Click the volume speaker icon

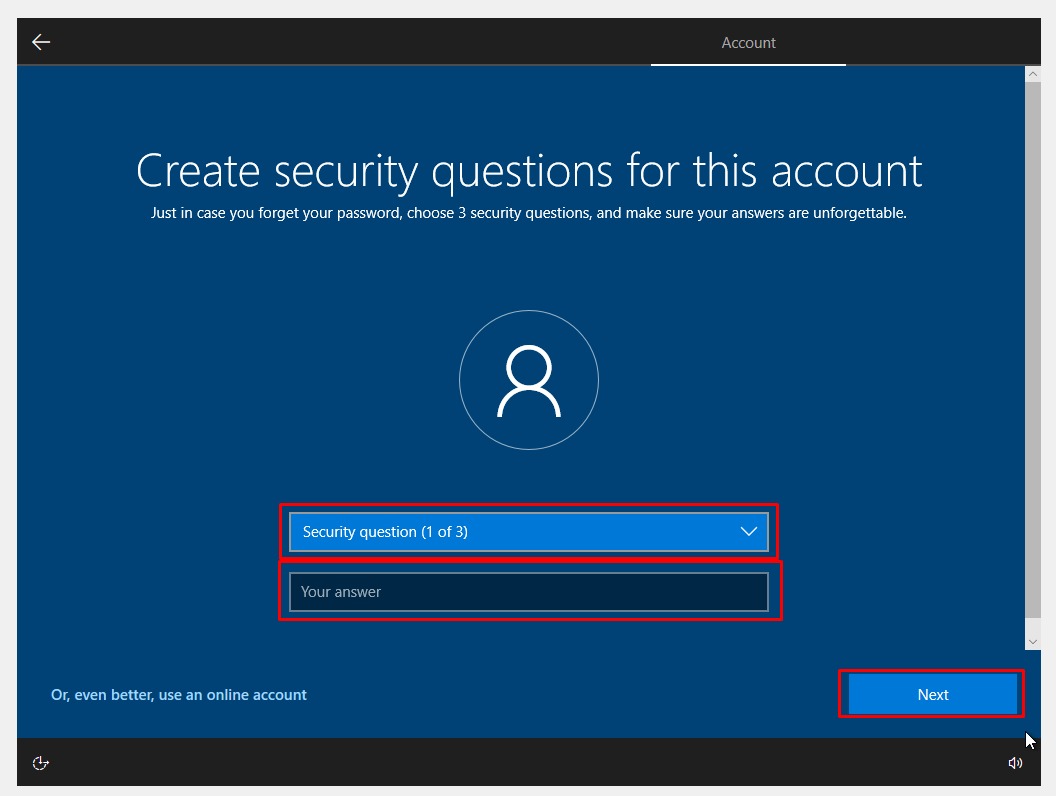(1015, 762)
